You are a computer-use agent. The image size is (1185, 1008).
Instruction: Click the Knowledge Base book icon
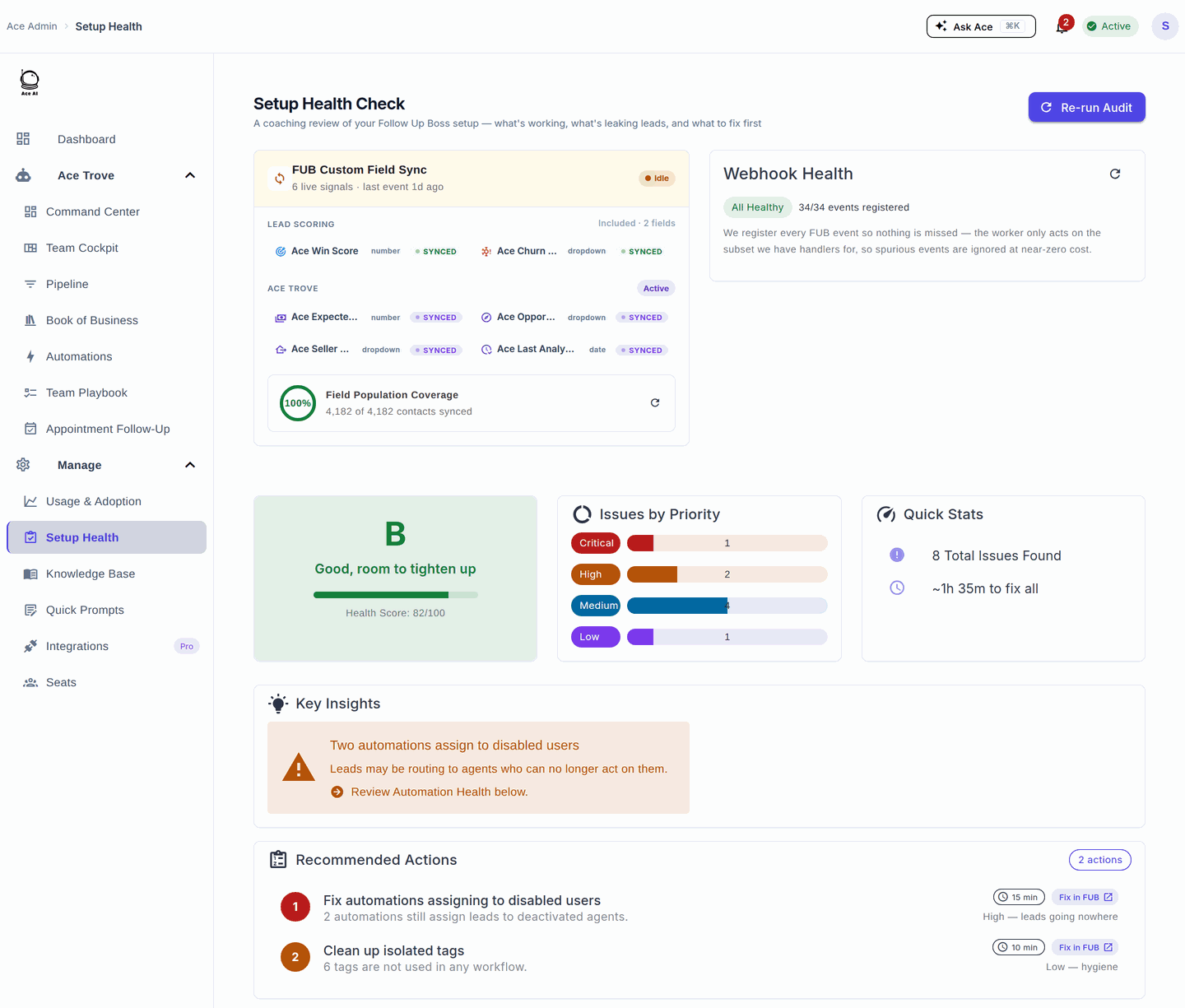30,574
